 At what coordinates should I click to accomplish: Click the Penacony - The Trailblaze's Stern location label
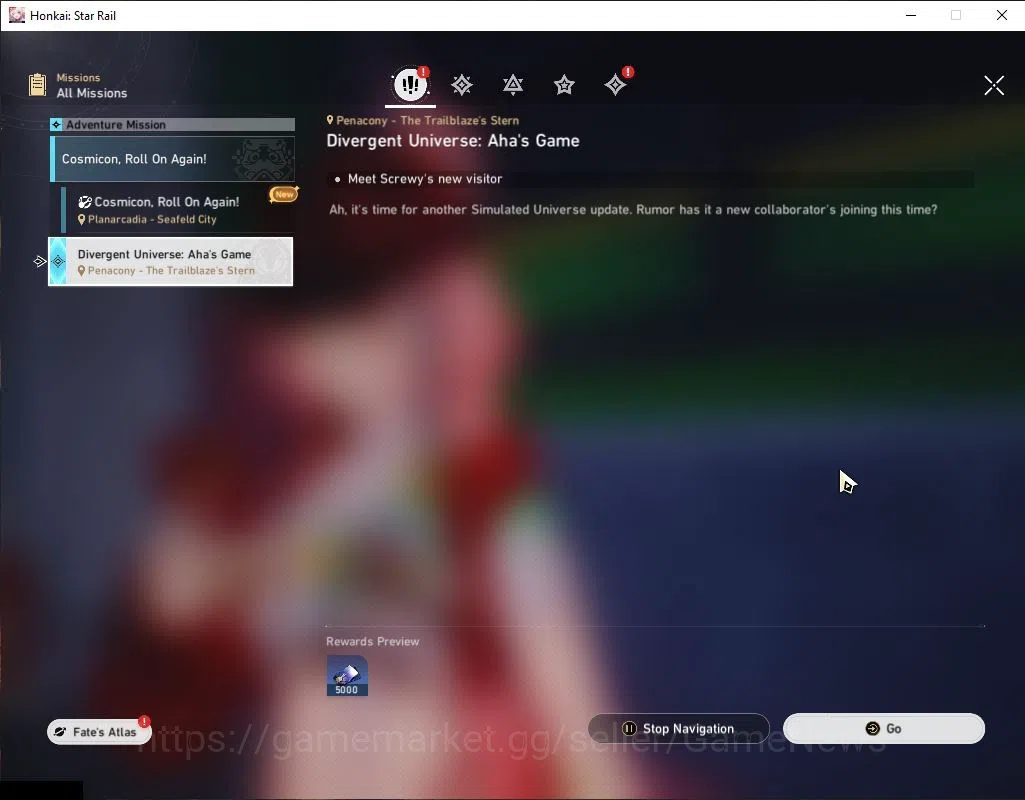coord(423,120)
